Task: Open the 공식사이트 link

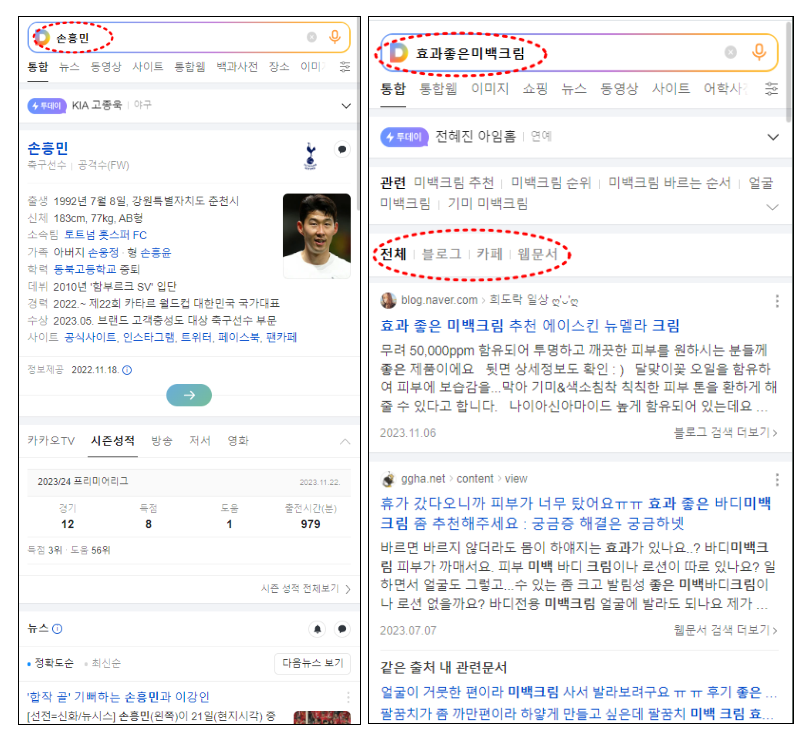Action: coord(90,337)
